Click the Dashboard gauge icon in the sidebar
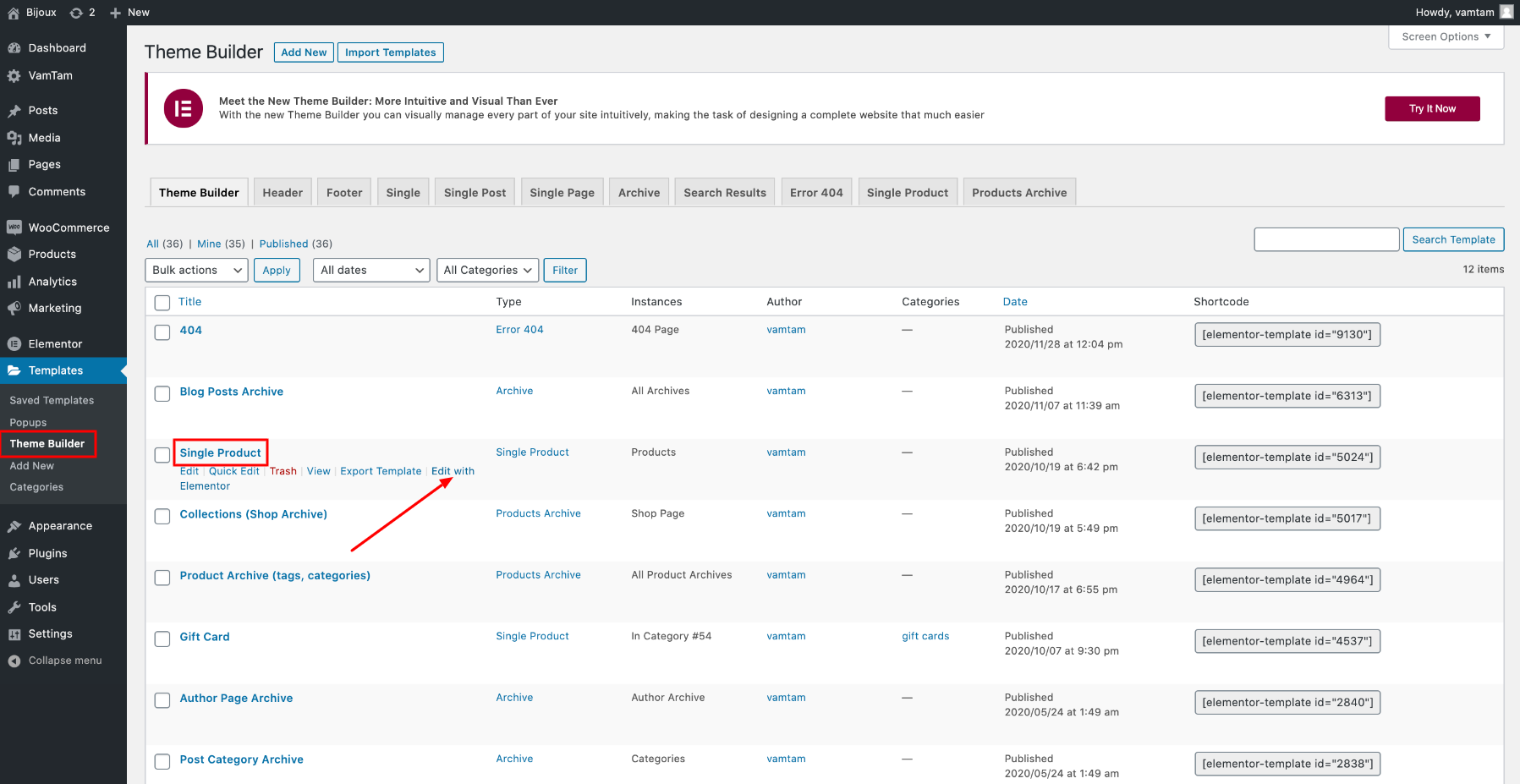Screen dimensions: 1520x784 14,48
